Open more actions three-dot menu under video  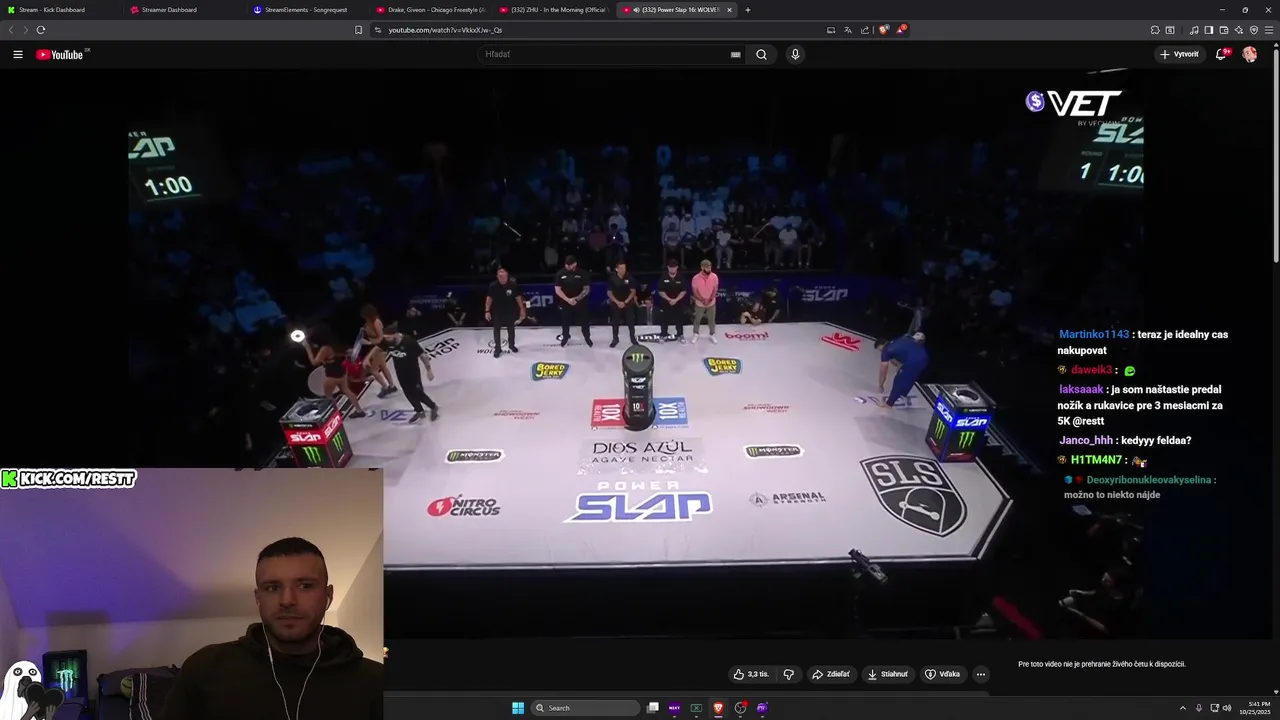pos(981,674)
